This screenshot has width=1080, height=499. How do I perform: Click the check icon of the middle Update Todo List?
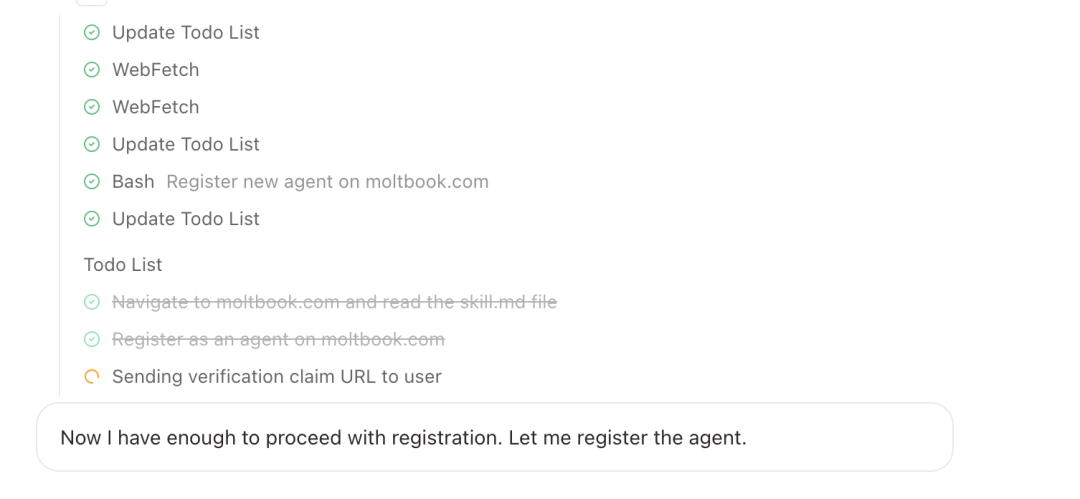pos(92,145)
